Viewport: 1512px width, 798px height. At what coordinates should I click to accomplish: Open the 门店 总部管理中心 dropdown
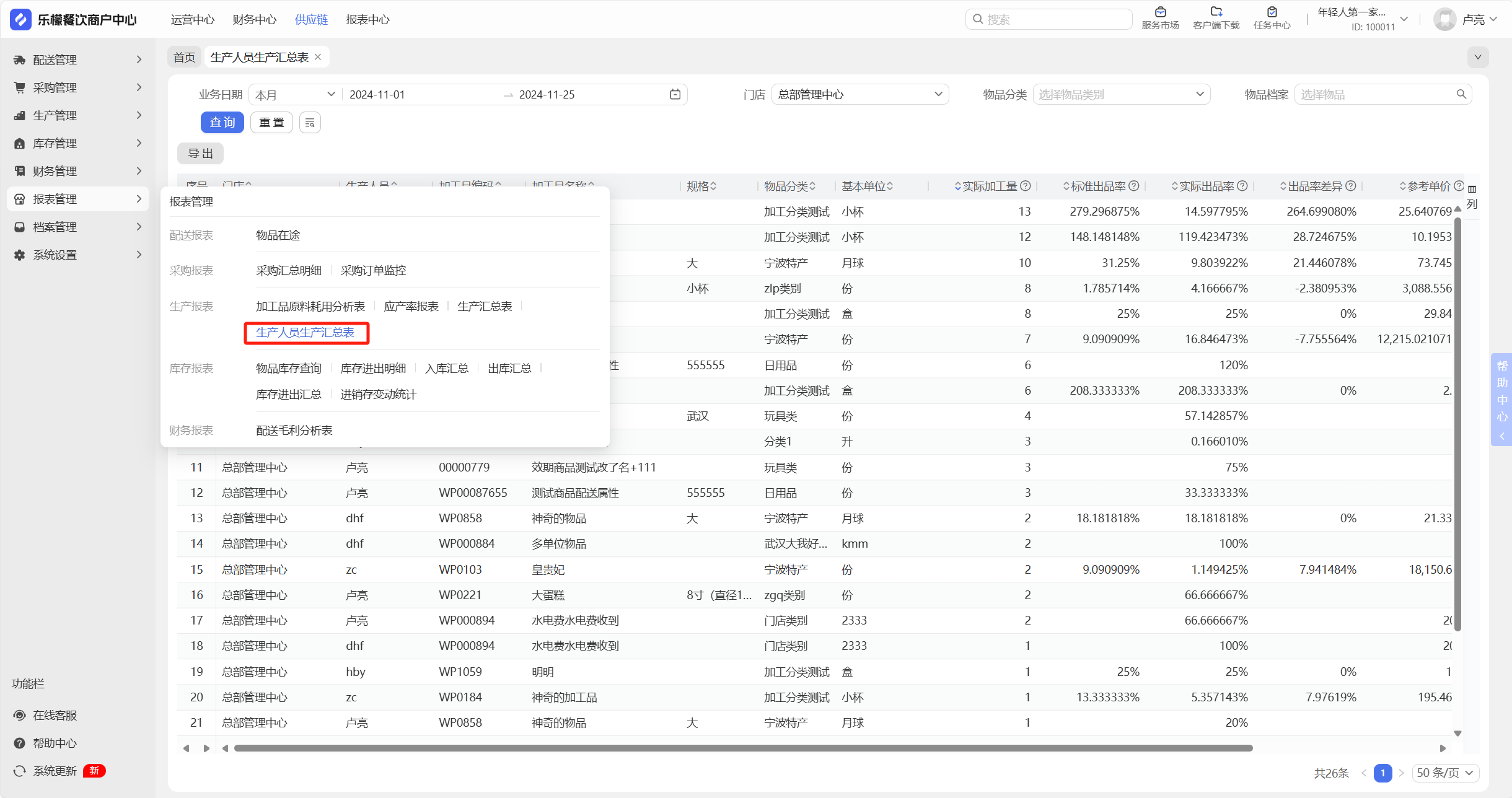pyautogui.click(x=859, y=94)
